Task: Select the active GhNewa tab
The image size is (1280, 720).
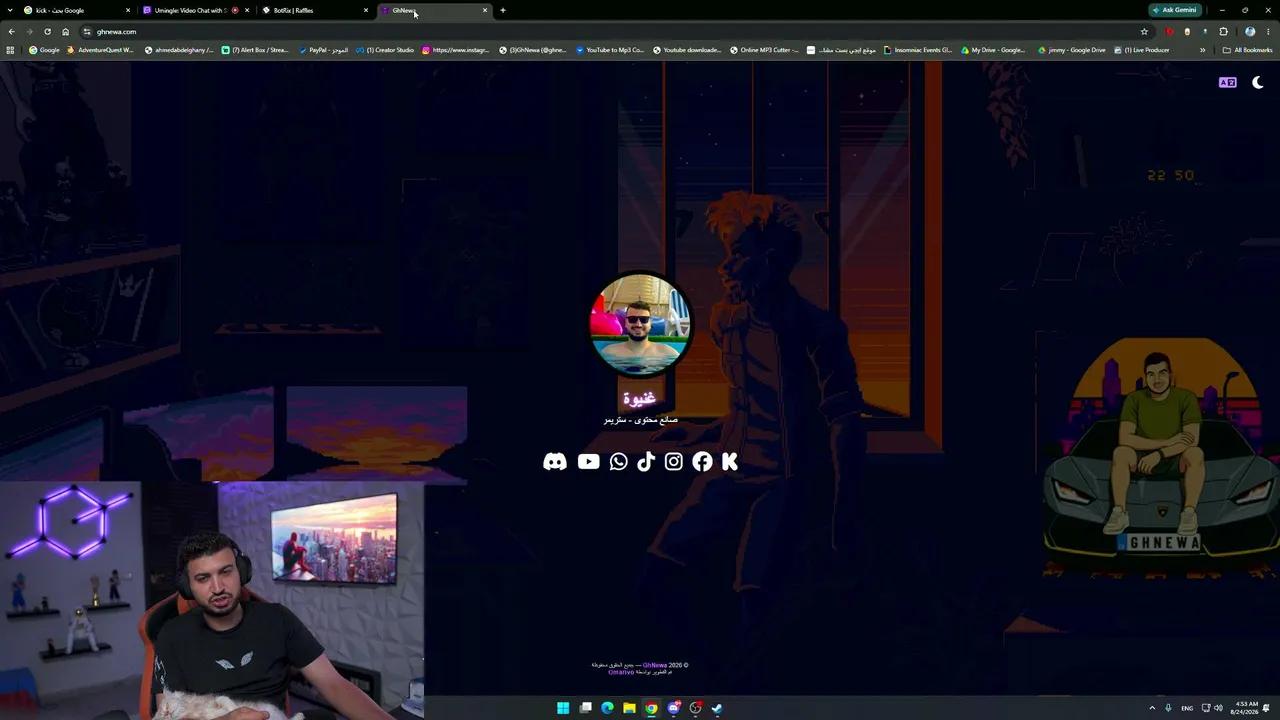Action: coord(435,10)
